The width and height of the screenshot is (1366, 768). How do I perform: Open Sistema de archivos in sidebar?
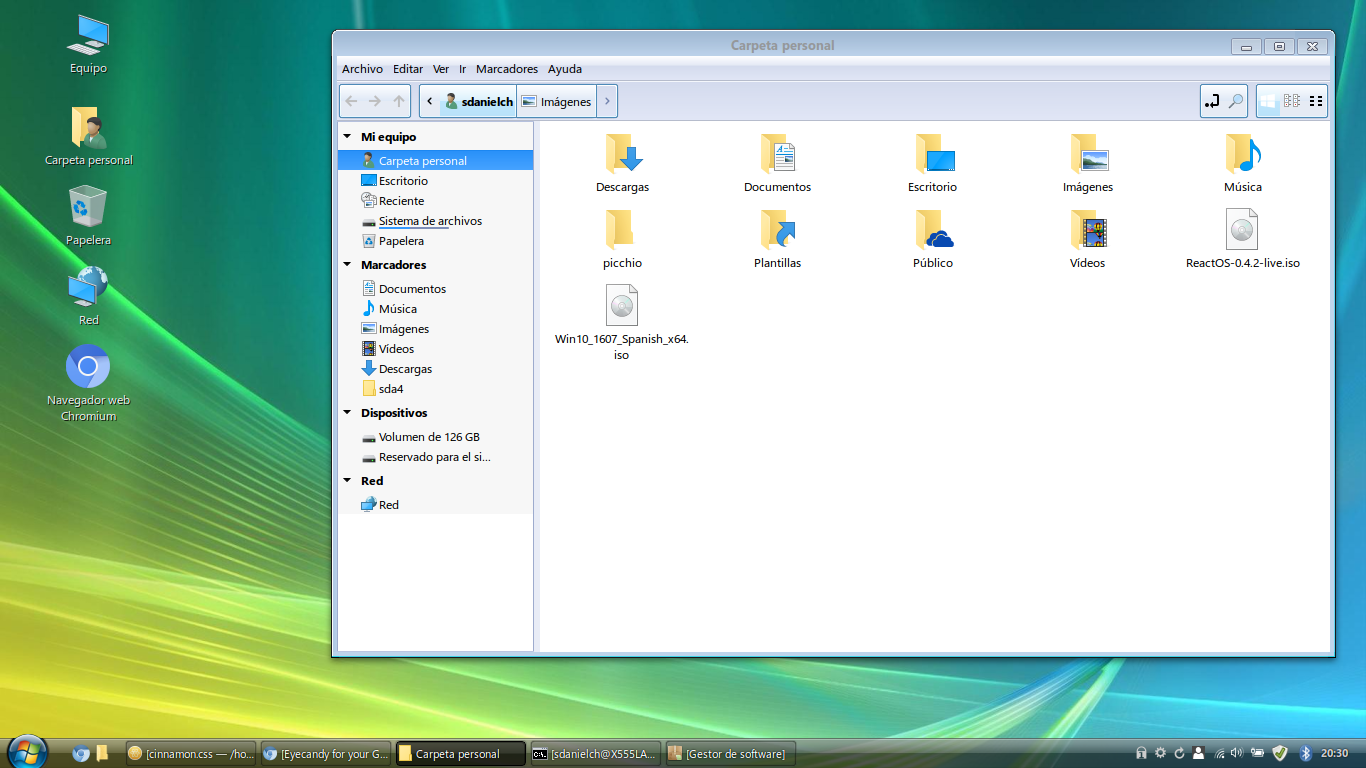tap(435, 221)
